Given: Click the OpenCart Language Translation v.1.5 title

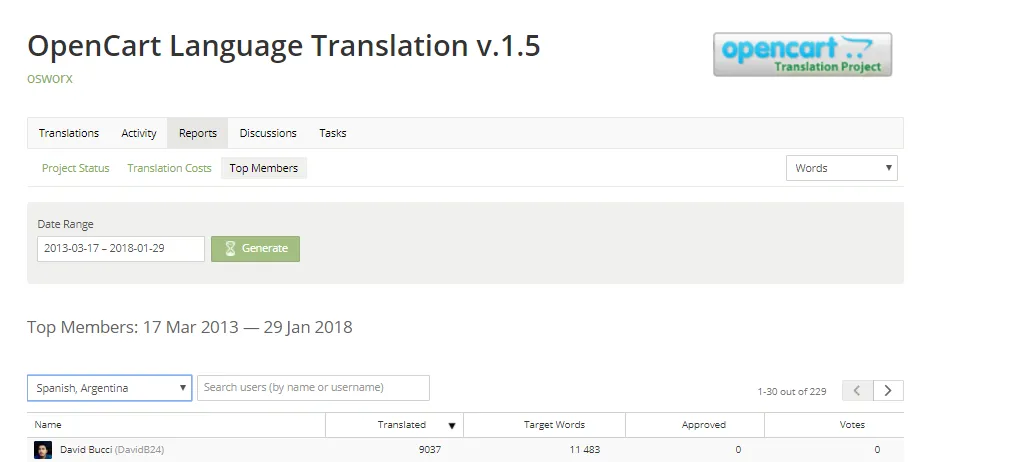Looking at the screenshot, I should coord(283,46).
